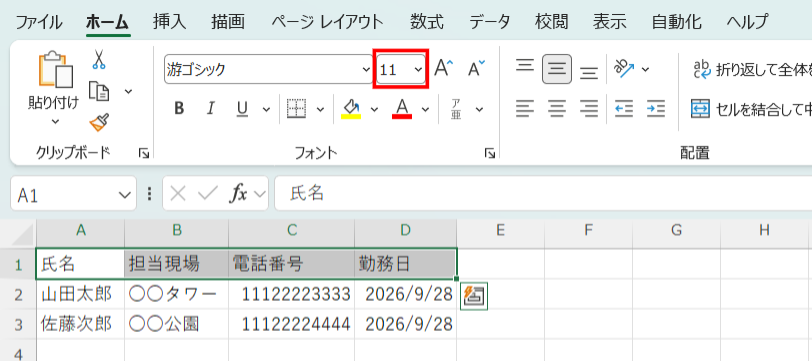Expand the font size dropdown arrow
The width and height of the screenshot is (812, 361).
pos(418,69)
